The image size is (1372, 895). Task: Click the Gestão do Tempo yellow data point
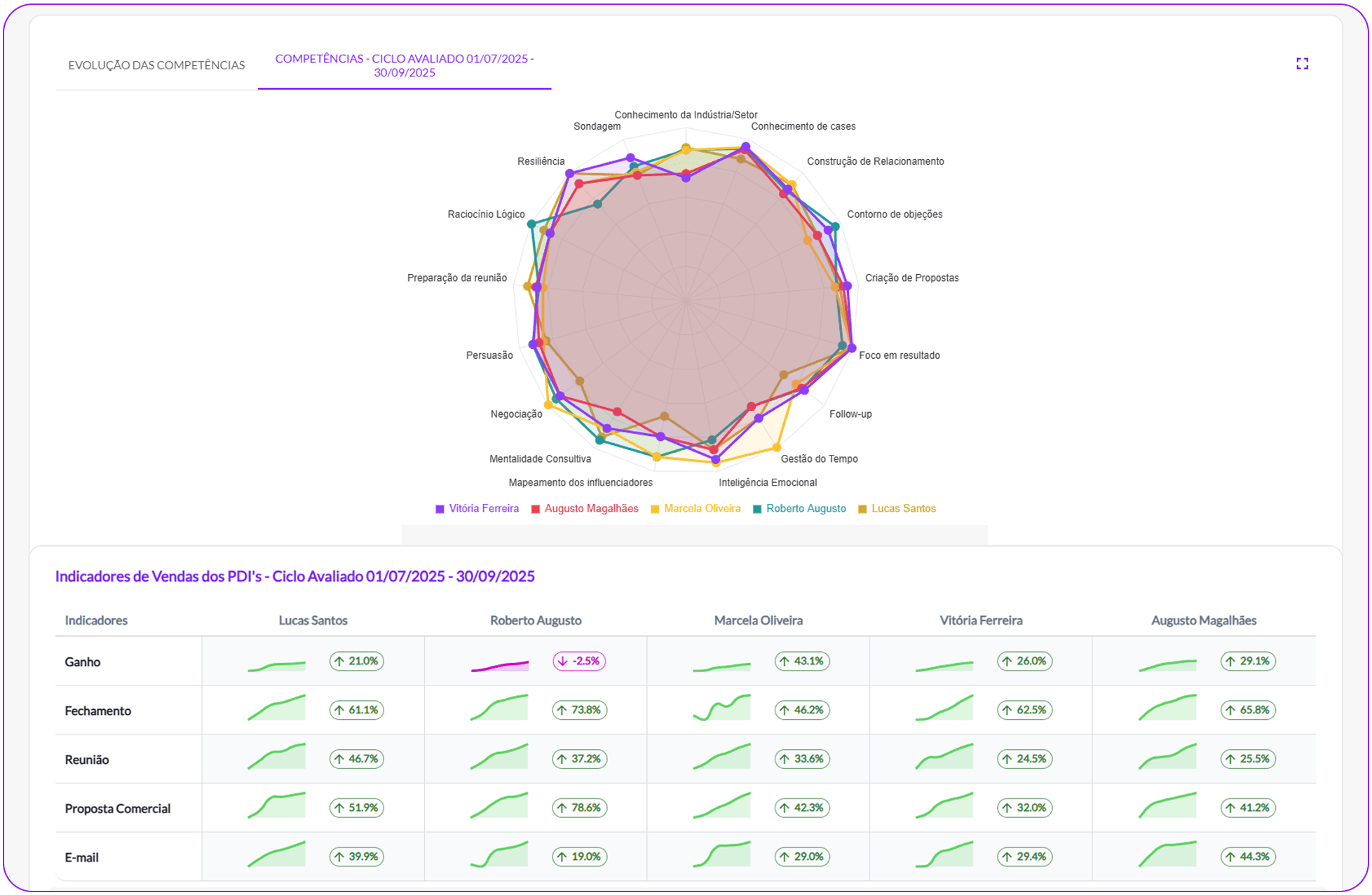pos(776,447)
